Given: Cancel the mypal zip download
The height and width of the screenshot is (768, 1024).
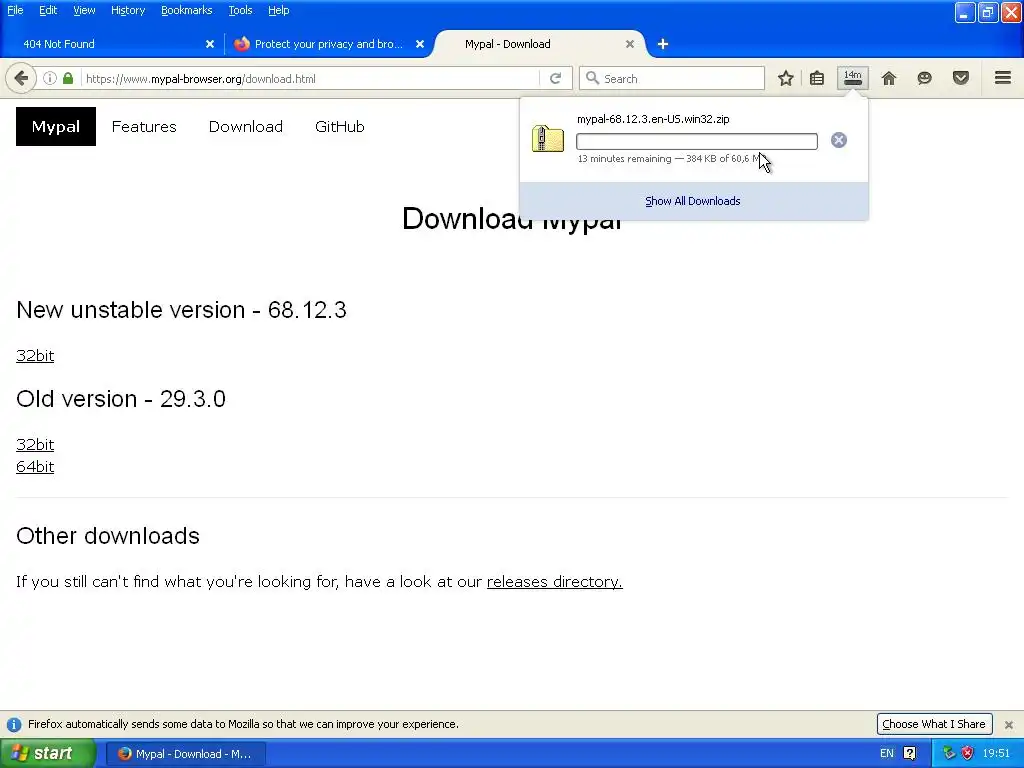Looking at the screenshot, I should [839, 140].
